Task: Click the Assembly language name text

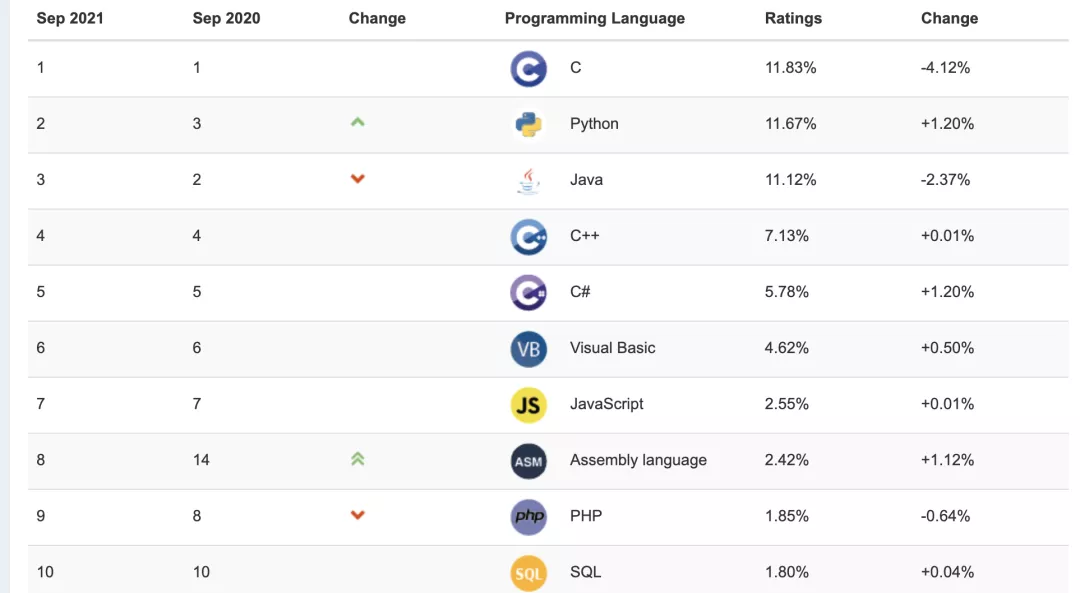Action: point(638,460)
